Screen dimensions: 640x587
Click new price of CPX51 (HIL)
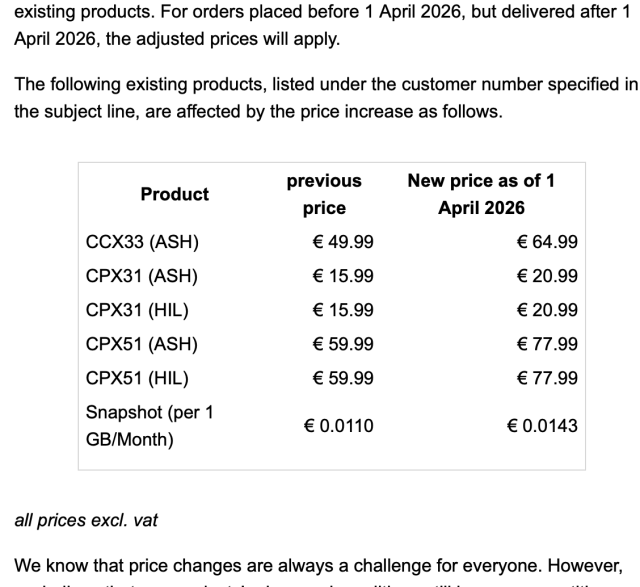547,378
